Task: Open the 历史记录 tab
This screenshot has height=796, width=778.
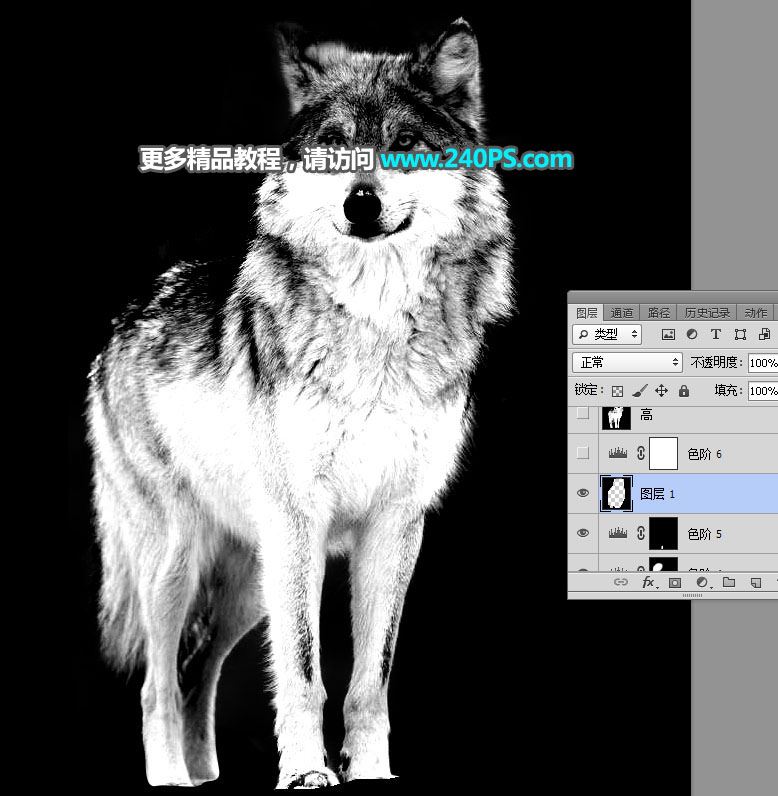Action: click(707, 313)
